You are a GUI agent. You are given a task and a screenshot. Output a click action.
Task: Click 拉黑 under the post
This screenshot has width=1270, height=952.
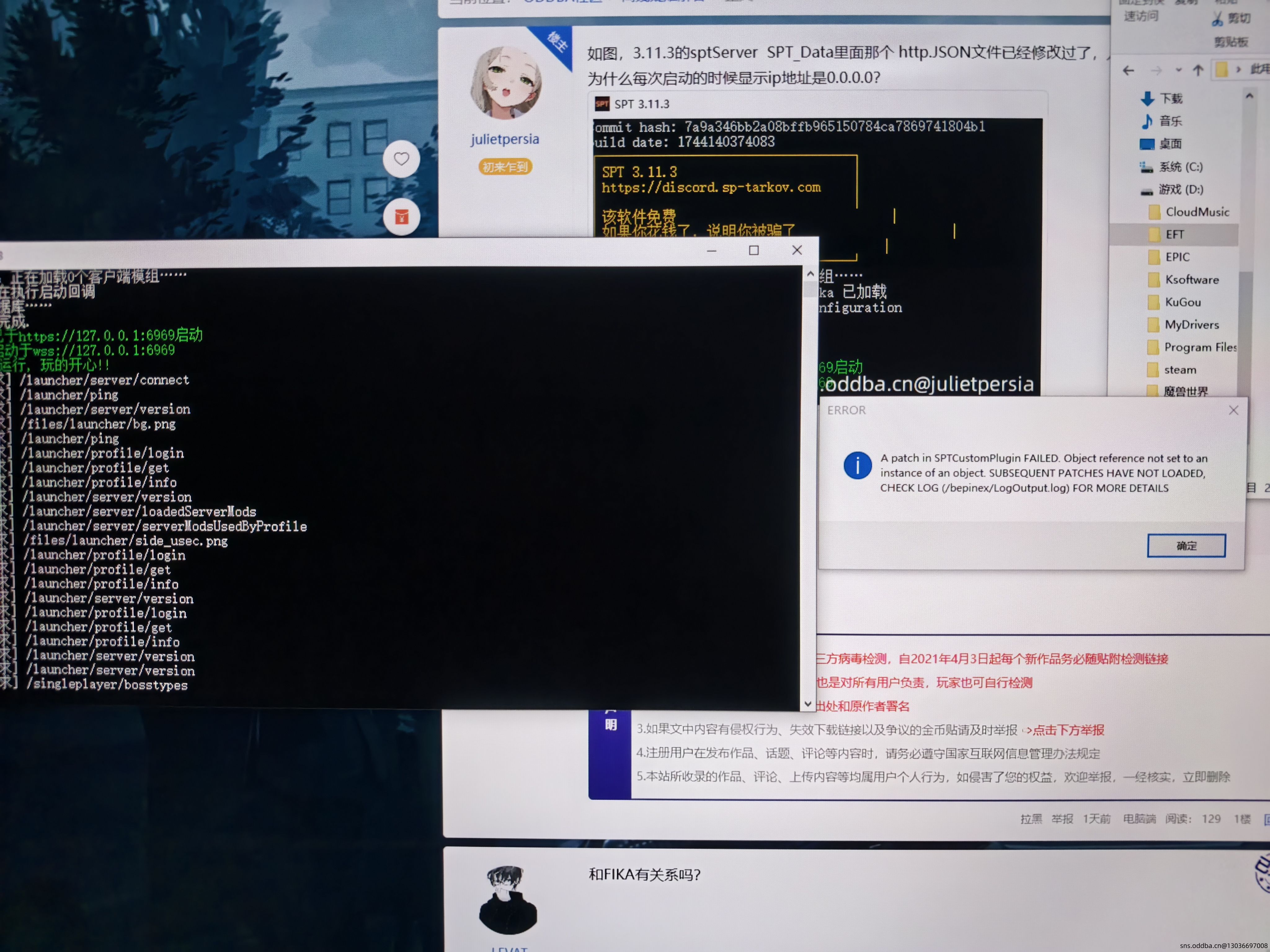click(x=1031, y=819)
